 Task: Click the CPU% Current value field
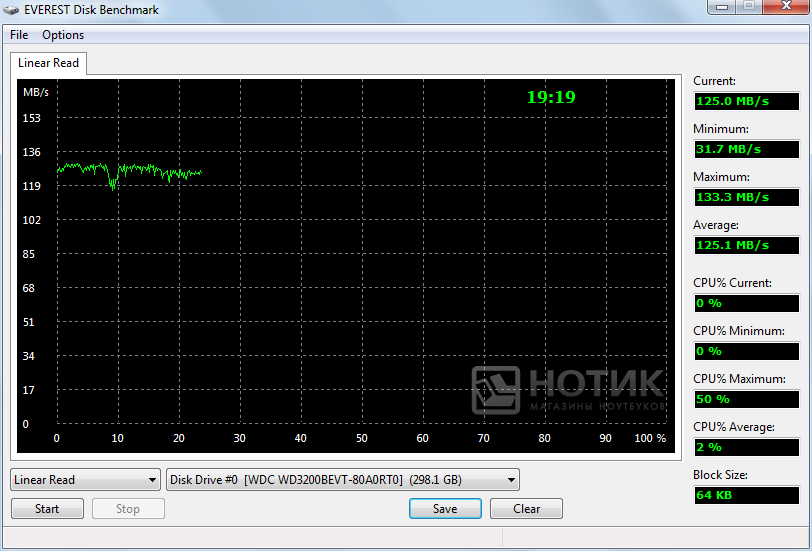tap(746, 303)
